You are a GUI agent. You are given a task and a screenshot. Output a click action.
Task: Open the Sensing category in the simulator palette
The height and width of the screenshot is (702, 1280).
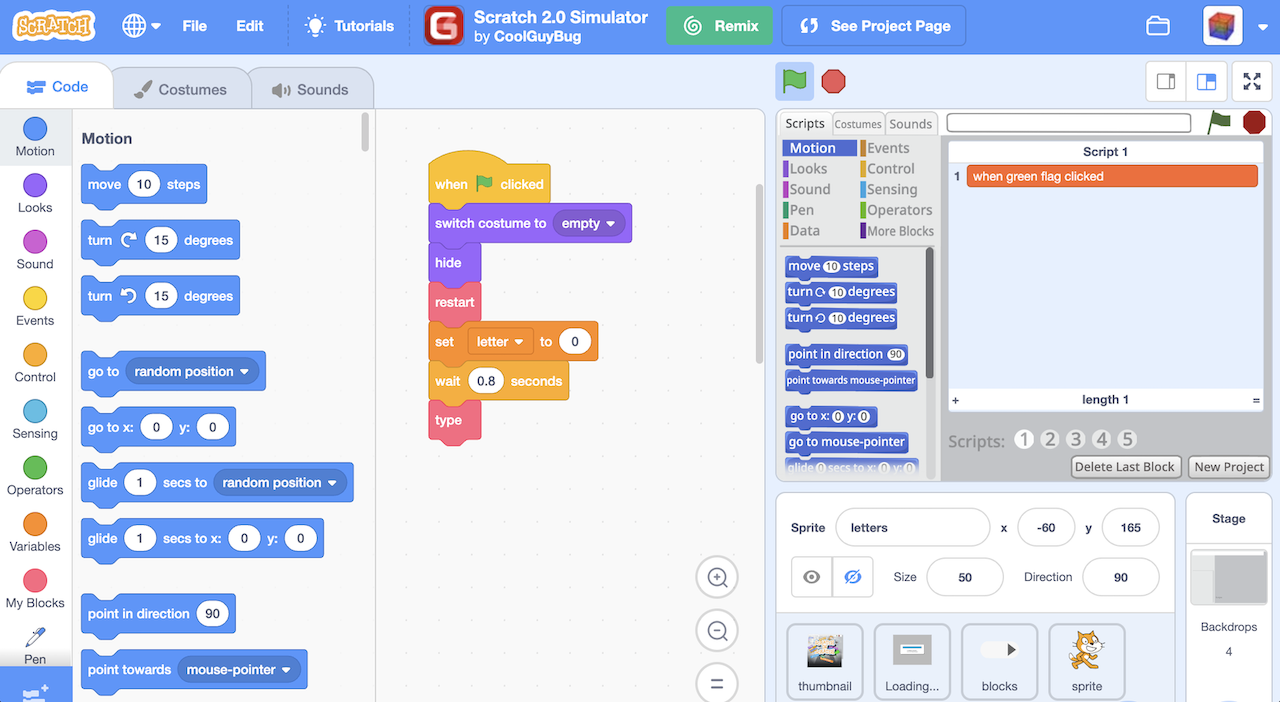(x=893, y=189)
